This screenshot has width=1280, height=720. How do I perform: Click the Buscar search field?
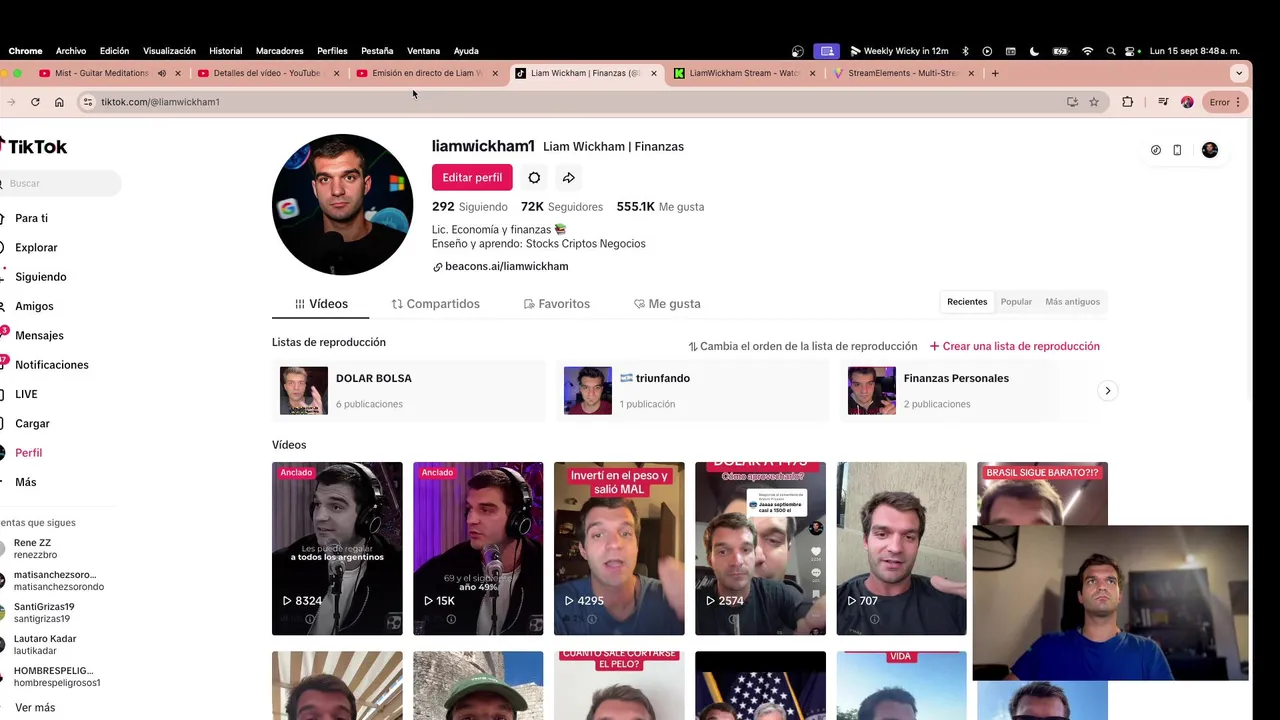[x=60, y=183]
